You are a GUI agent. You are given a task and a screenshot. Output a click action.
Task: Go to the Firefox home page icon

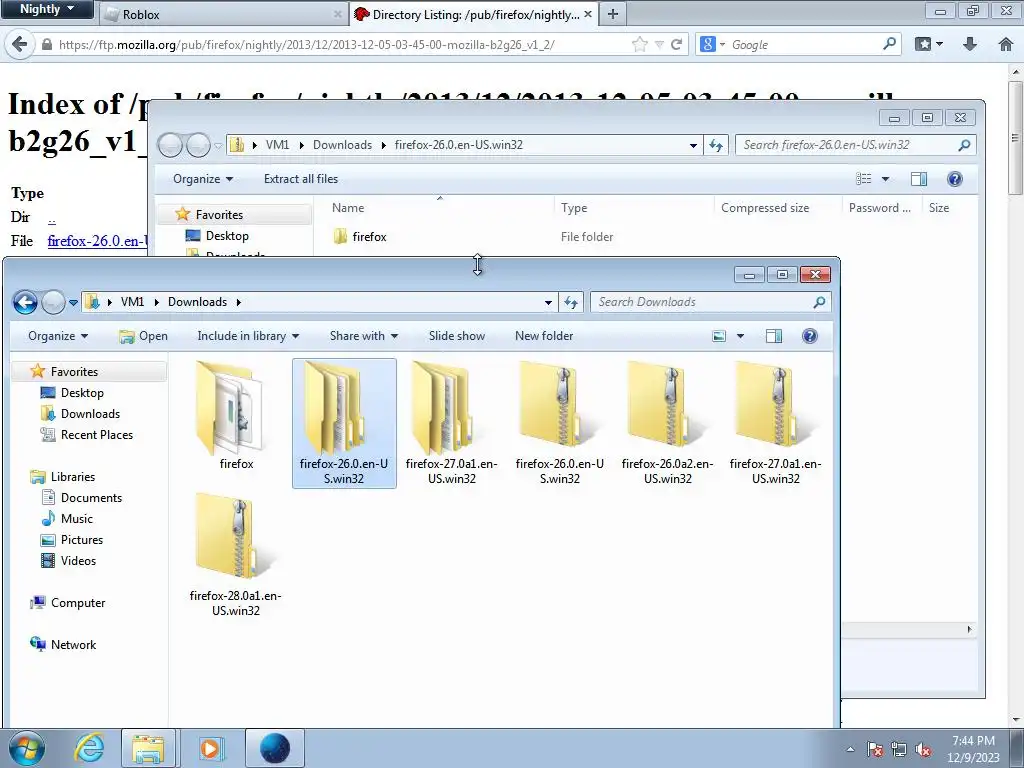pyautogui.click(x=1006, y=44)
